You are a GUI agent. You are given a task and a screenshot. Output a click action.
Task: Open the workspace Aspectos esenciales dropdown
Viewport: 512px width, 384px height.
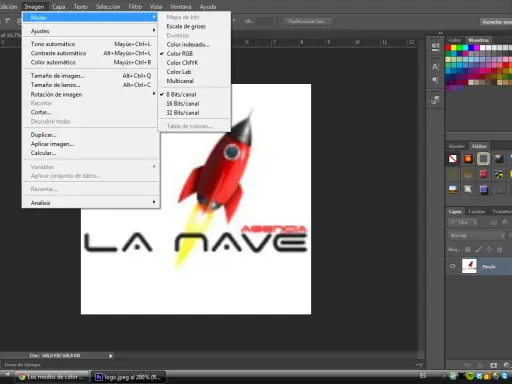click(495, 22)
